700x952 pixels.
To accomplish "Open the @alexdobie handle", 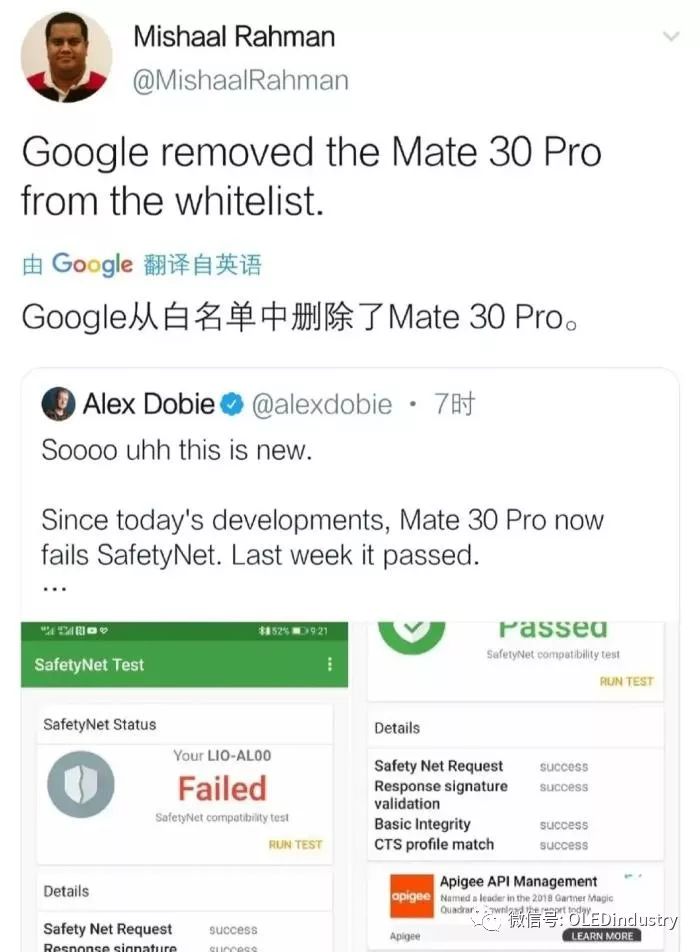I will [322, 404].
